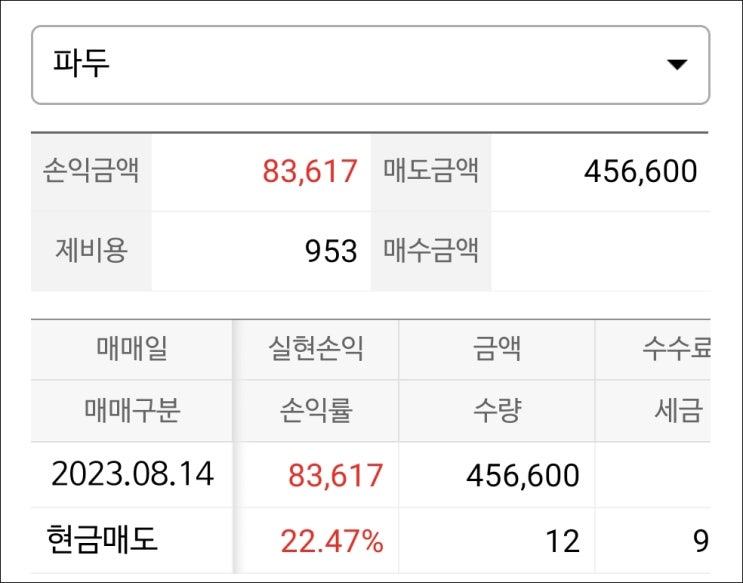743x583 pixels.
Task: Click the 매매일 column header
Action: (132, 349)
